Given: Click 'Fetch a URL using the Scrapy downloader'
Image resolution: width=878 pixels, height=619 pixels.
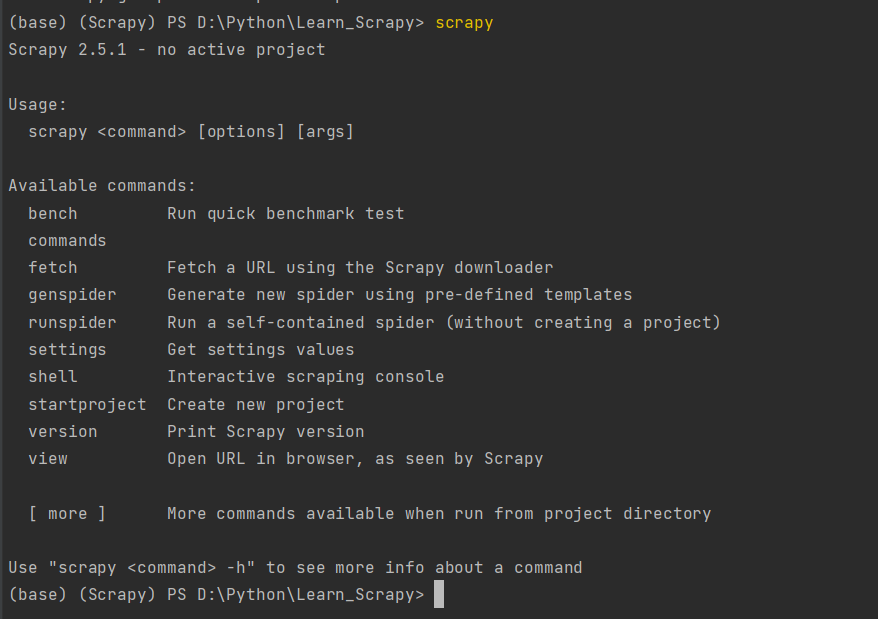Looking at the screenshot, I should coord(360,268).
